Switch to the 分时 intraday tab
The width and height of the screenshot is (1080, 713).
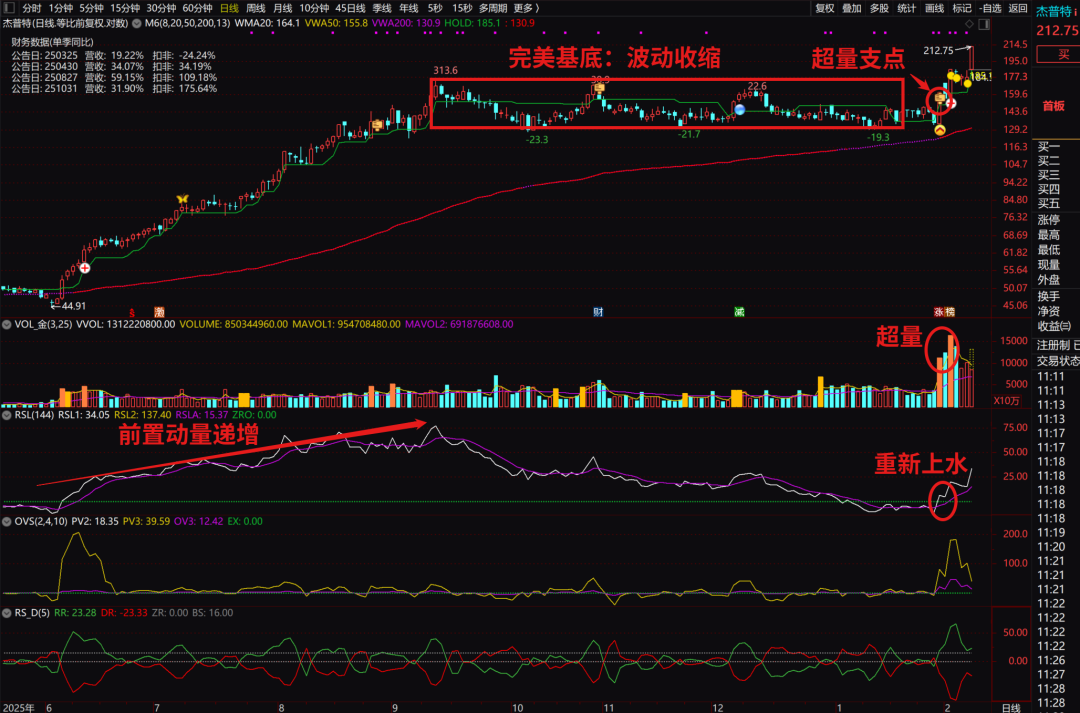[x=32, y=8]
